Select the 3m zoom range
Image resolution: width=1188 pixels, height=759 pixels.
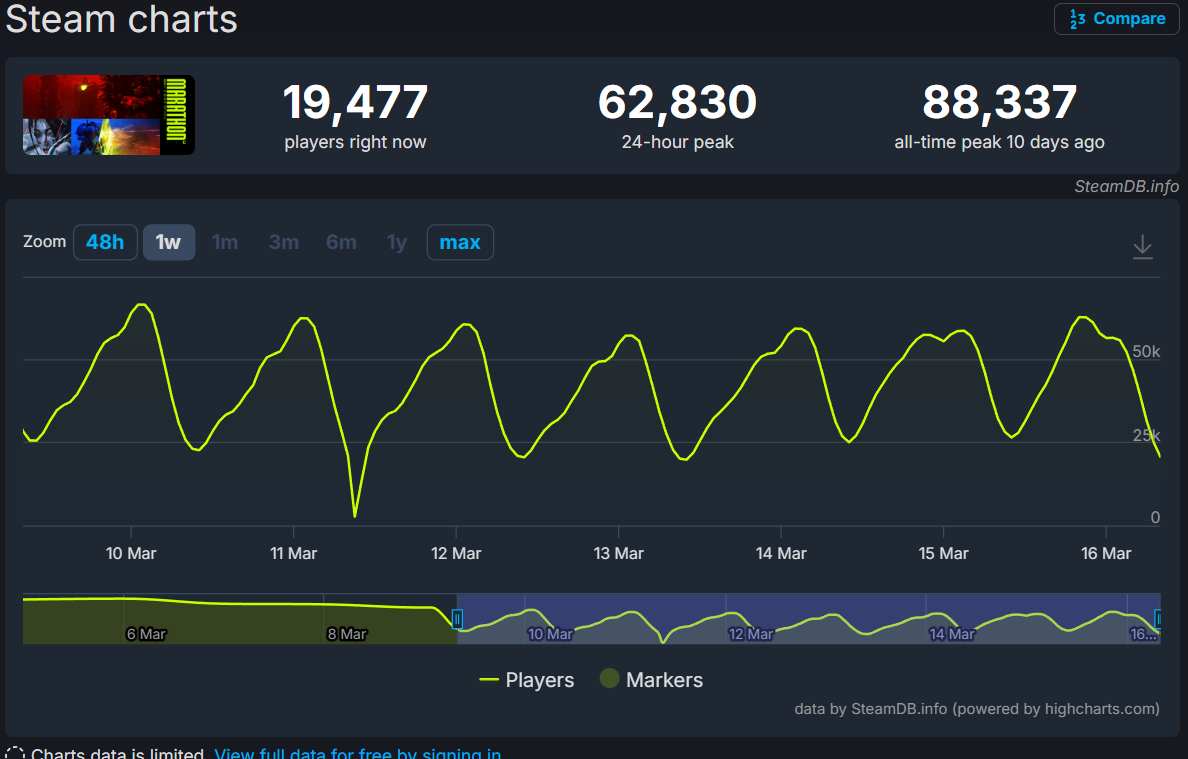283,242
